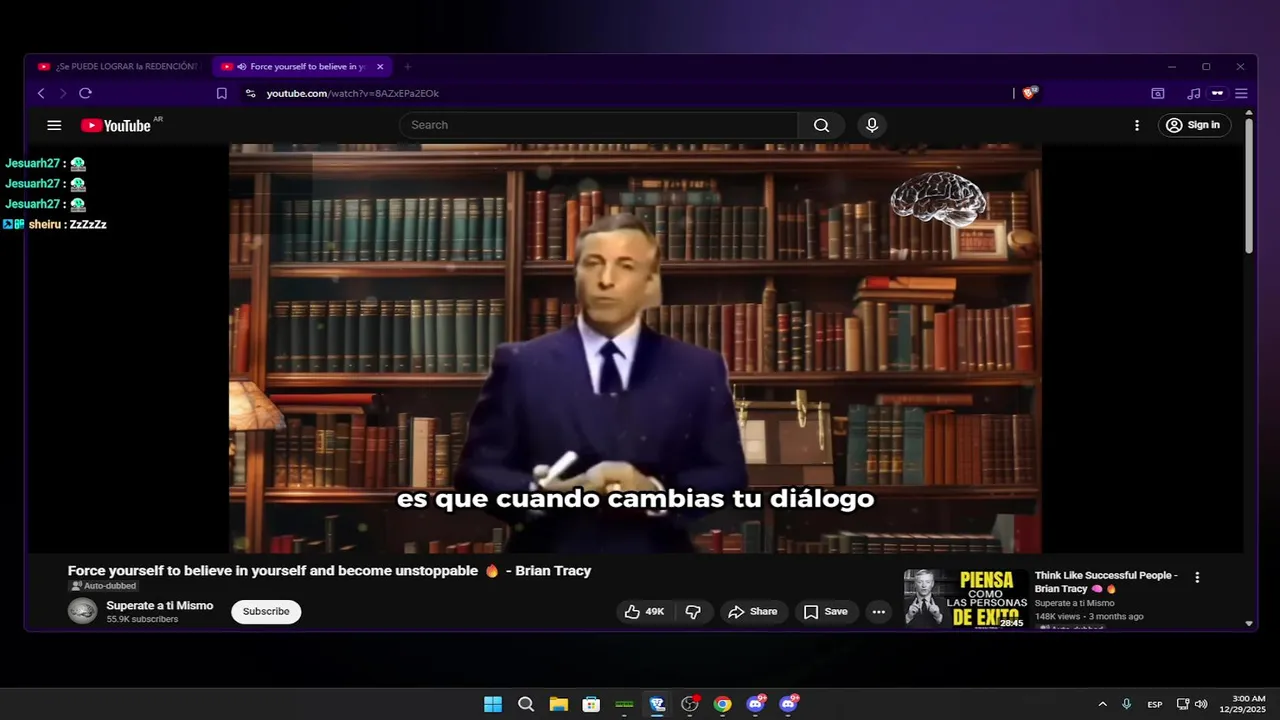Open network quick settings icon
The image size is (1280, 720).
(1183, 704)
